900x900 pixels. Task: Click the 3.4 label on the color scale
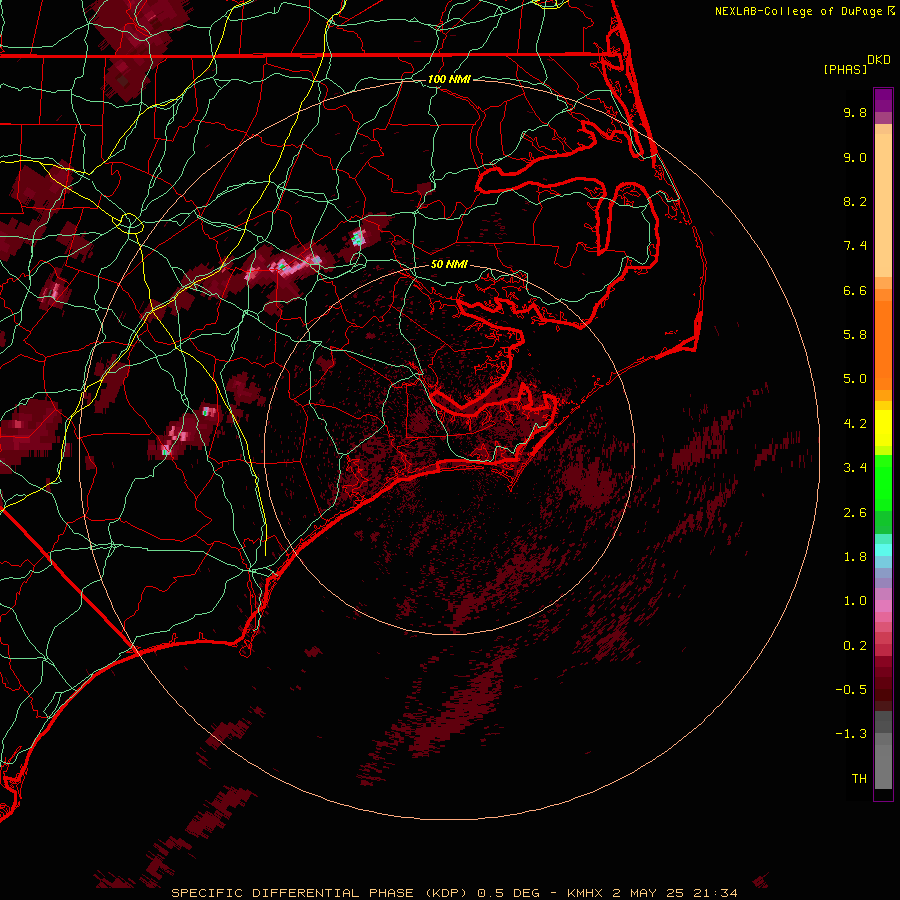tap(855, 468)
